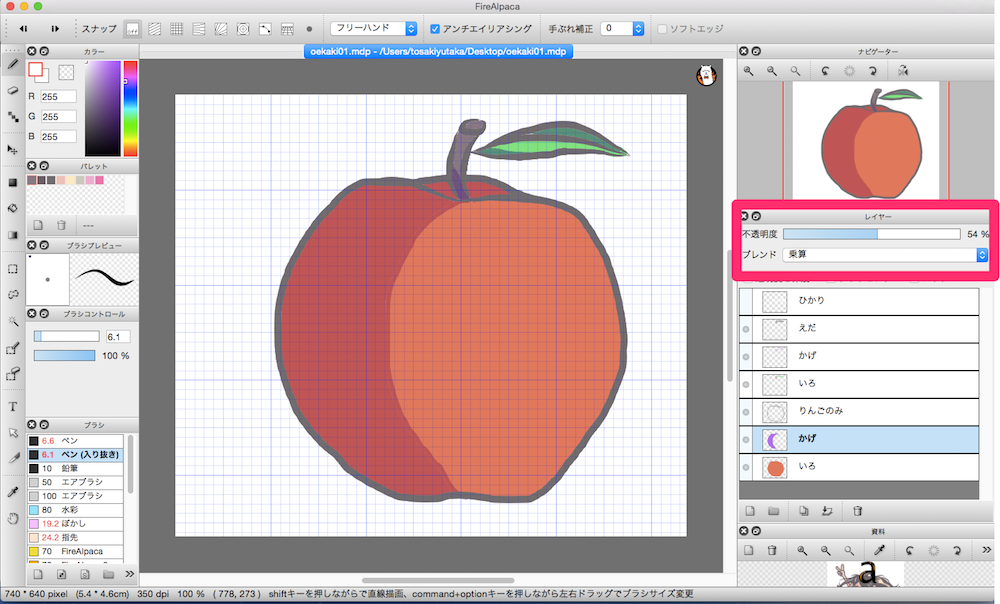
Task: Show more brush panel options chevron
Action: click(129, 574)
